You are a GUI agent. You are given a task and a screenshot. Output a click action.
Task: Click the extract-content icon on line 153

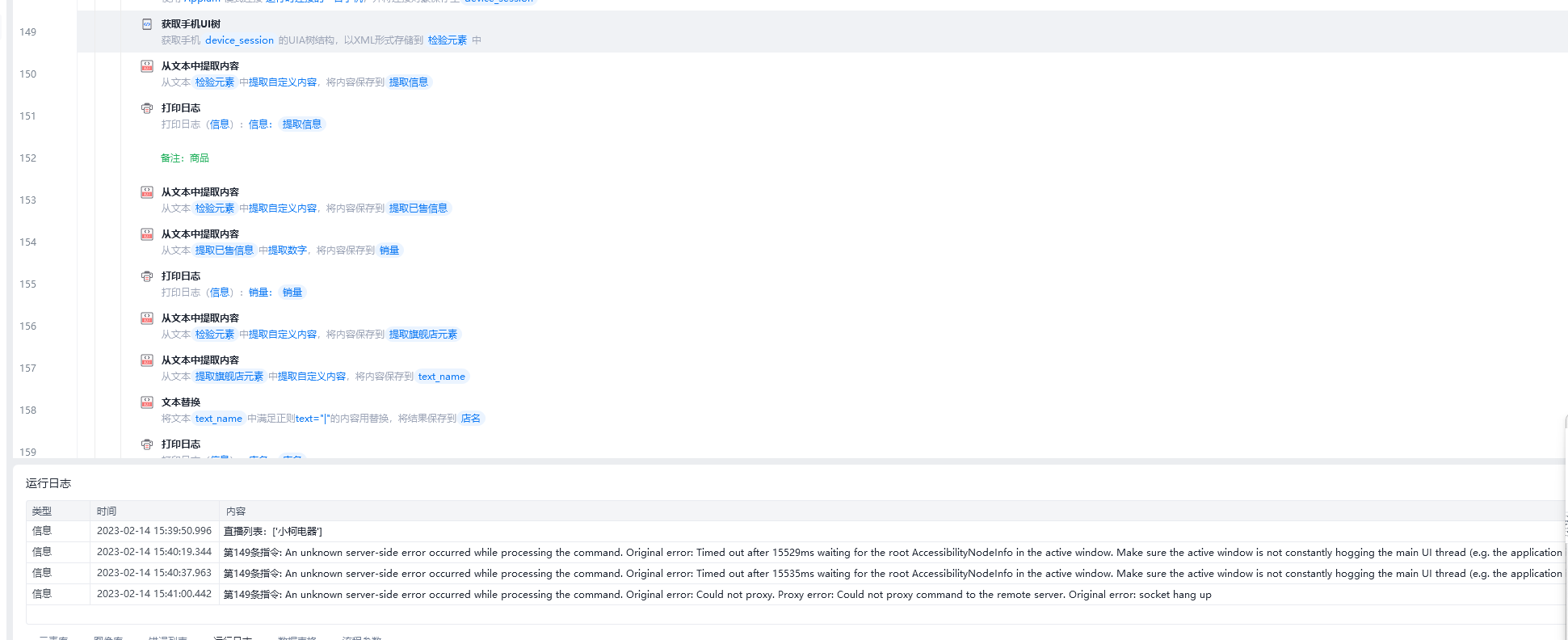(147, 192)
